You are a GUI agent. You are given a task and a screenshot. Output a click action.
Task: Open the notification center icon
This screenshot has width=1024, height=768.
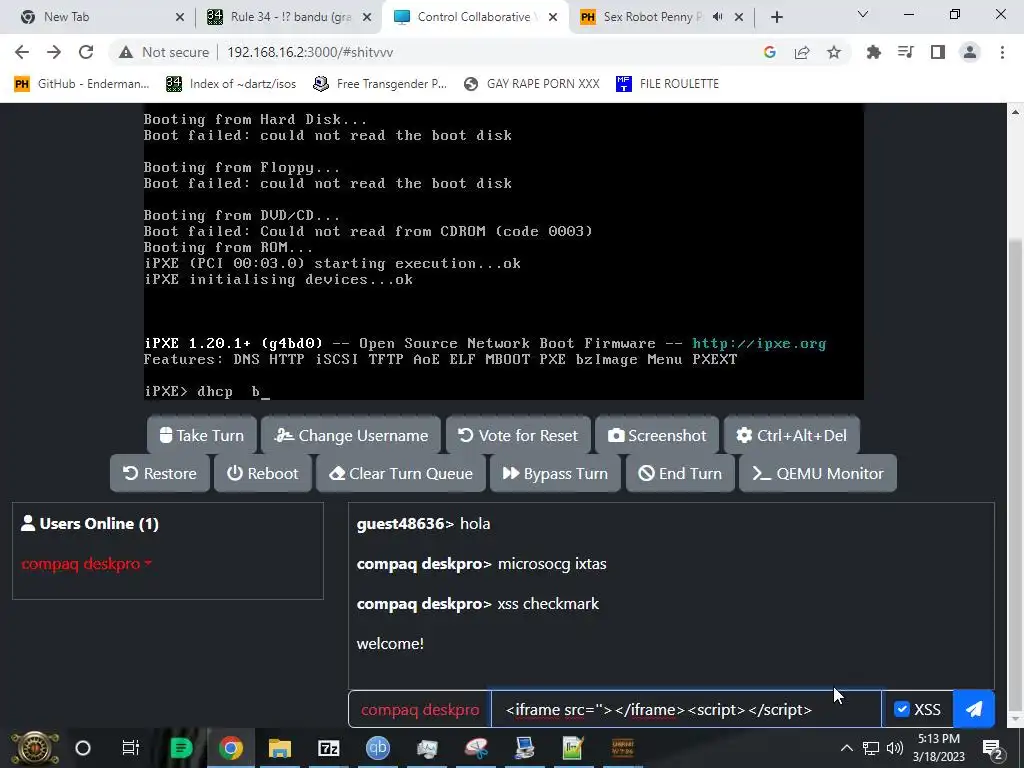pyautogui.click(x=992, y=749)
